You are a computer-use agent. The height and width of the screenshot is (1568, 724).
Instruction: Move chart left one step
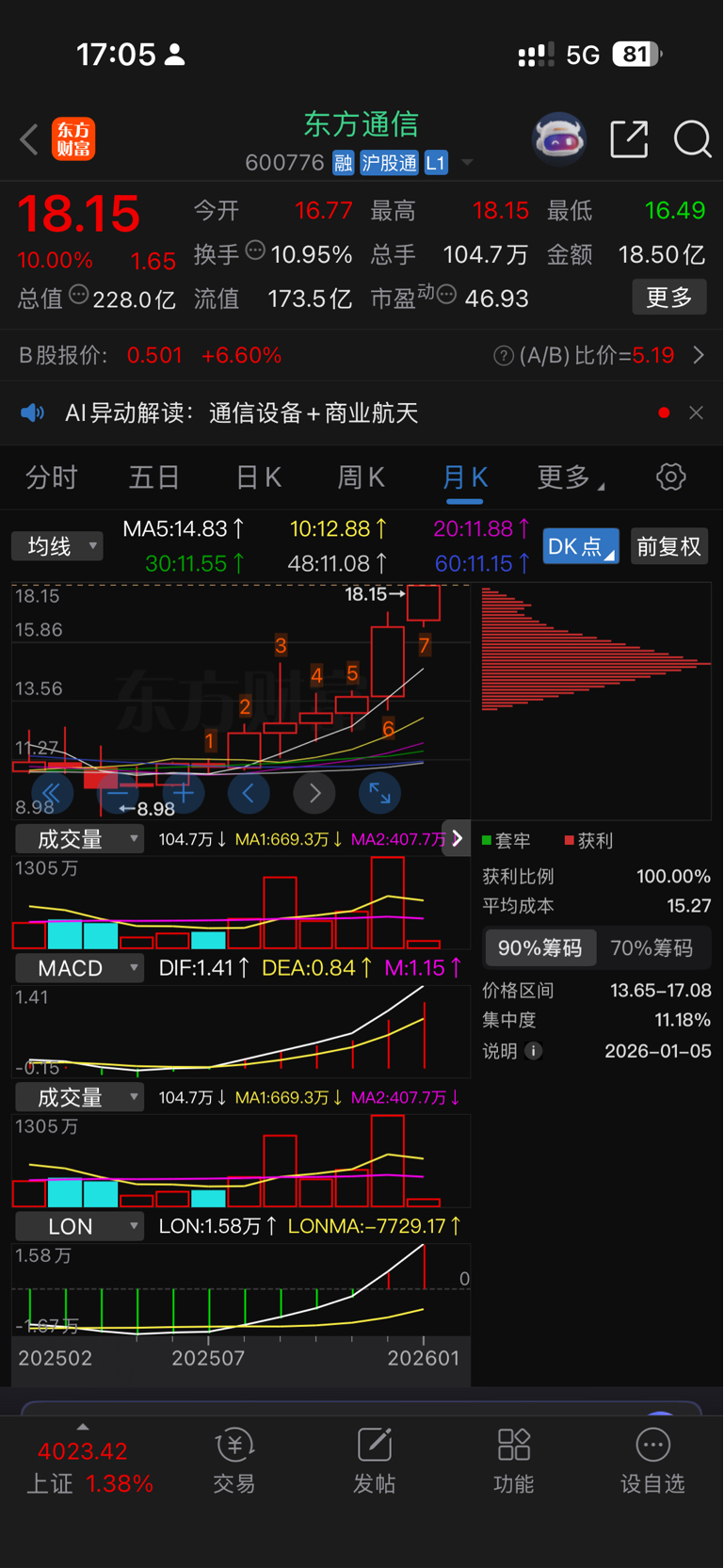pos(249,793)
